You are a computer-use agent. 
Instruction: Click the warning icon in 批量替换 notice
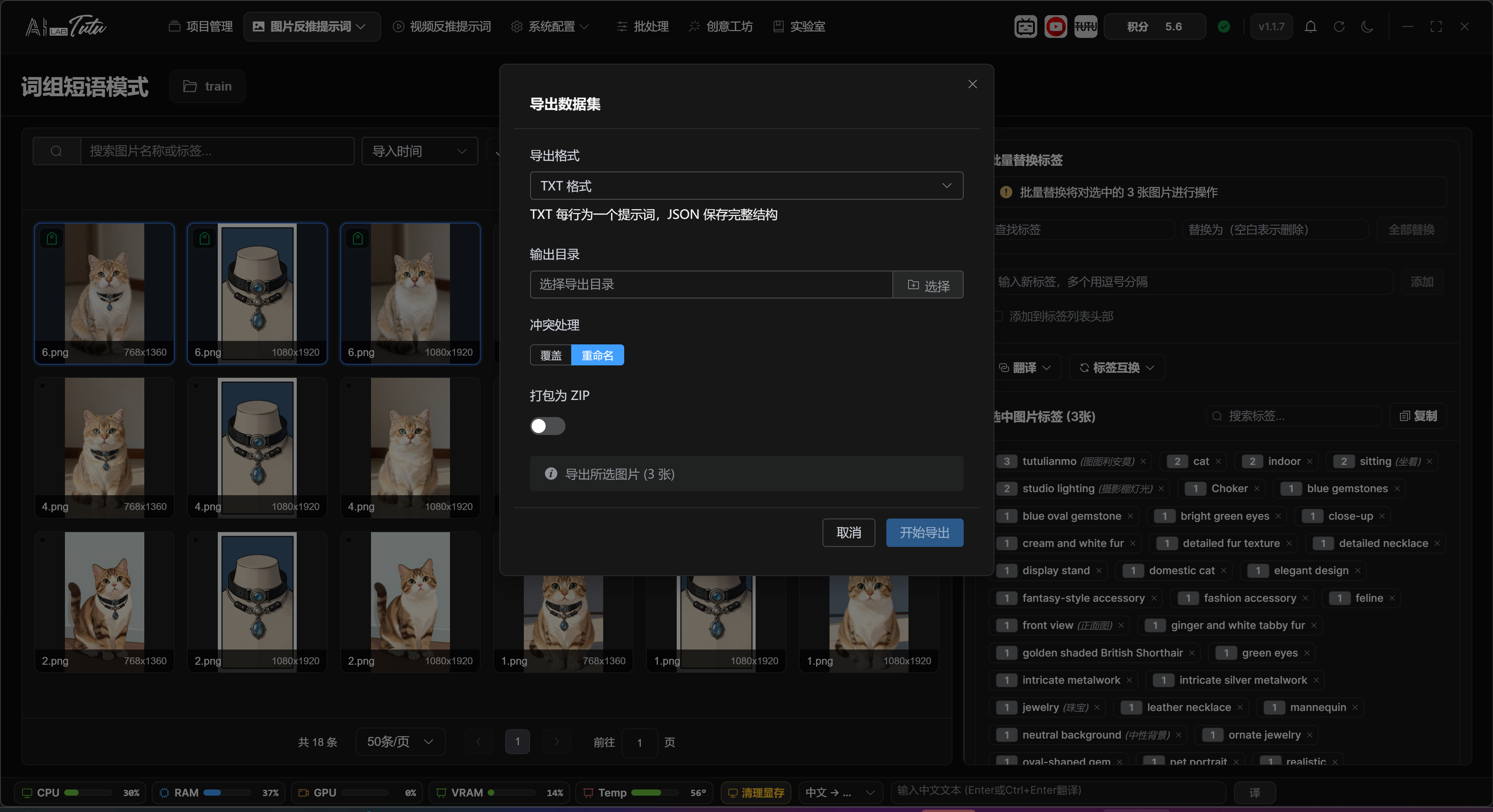pyautogui.click(x=1006, y=192)
